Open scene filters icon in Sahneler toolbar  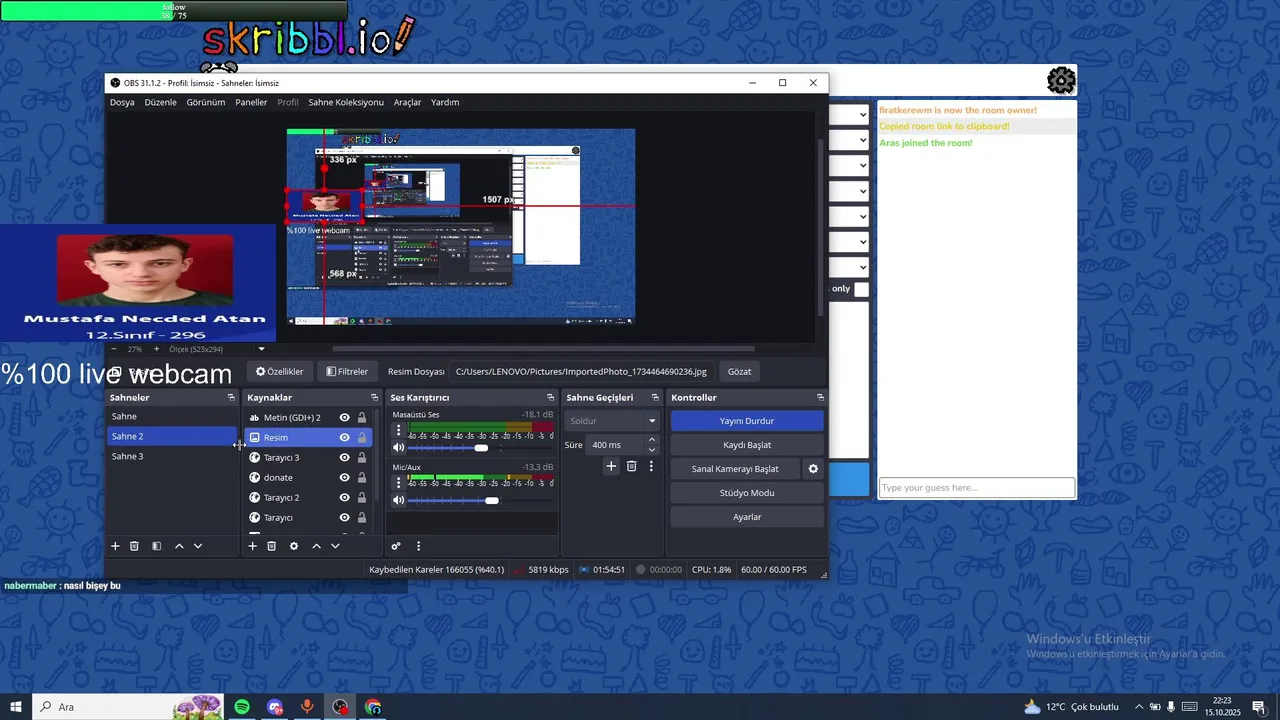click(156, 546)
